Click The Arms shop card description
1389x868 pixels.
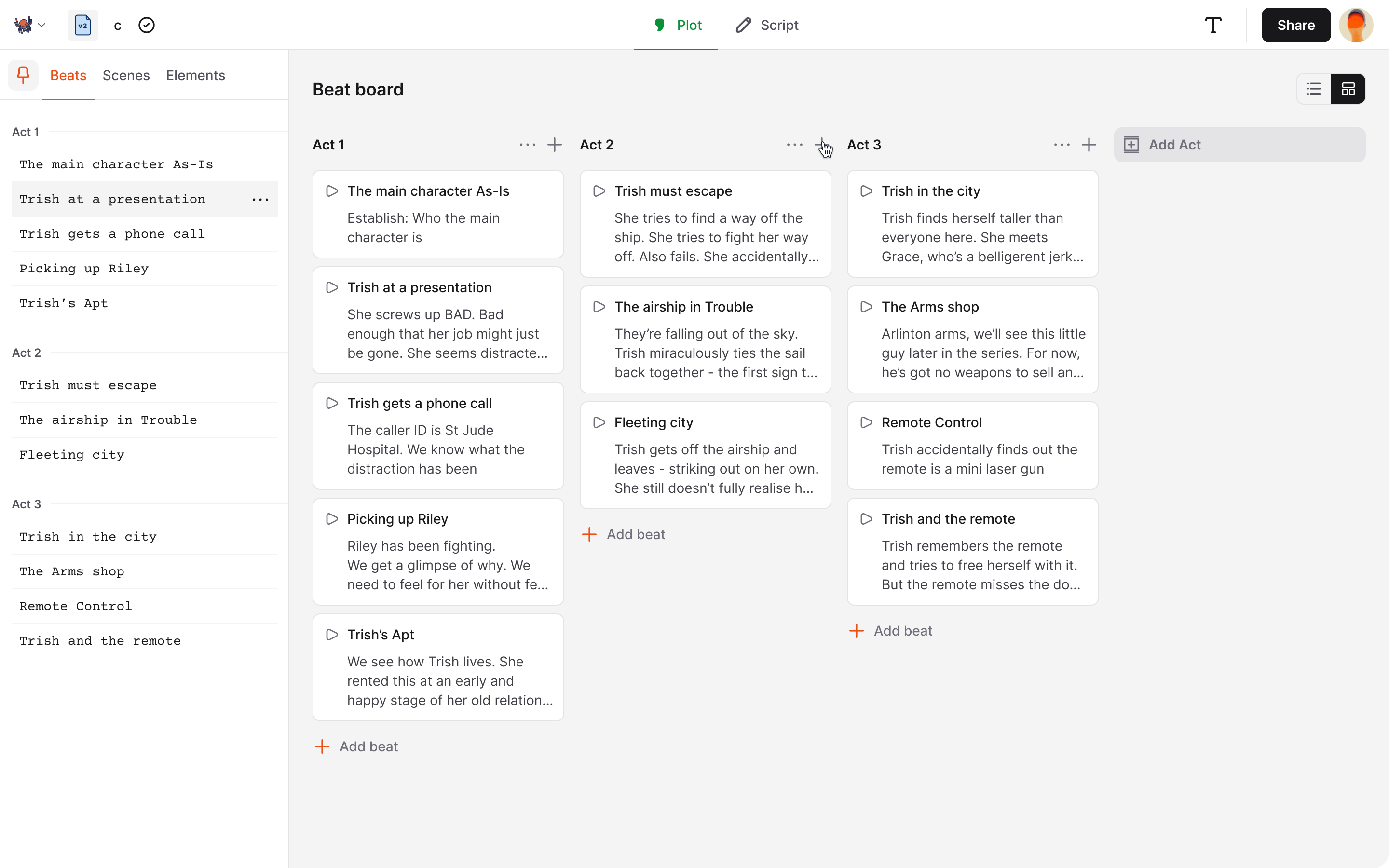coord(983,353)
